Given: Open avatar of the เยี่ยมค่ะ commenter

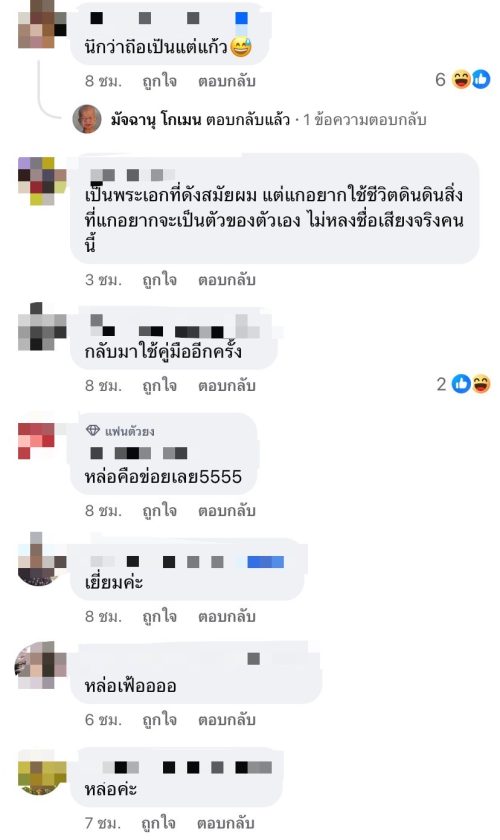Looking at the screenshot, I should (42, 557).
